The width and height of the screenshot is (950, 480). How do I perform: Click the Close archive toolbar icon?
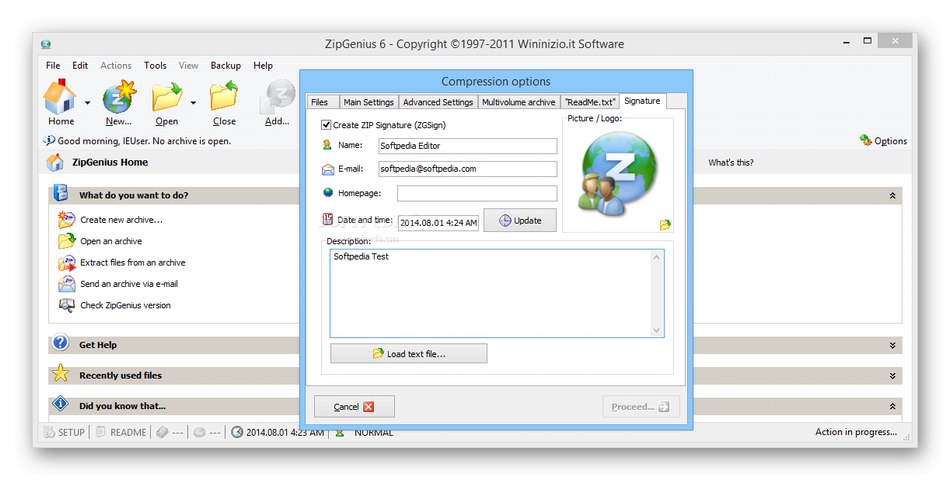coord(224,98)
